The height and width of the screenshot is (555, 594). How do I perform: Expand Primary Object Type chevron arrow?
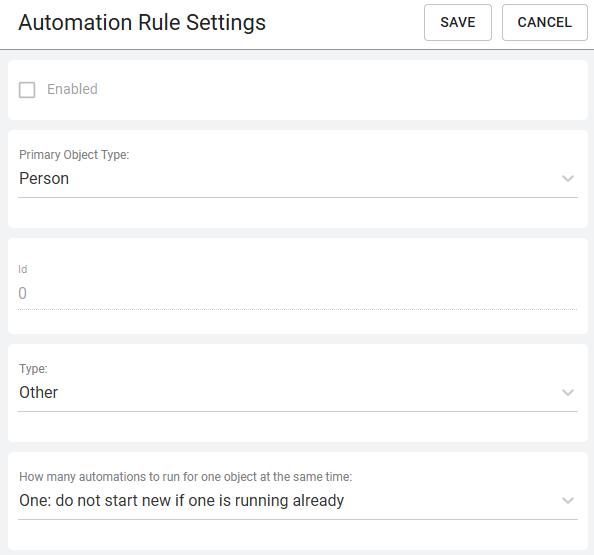coord(567,178)
